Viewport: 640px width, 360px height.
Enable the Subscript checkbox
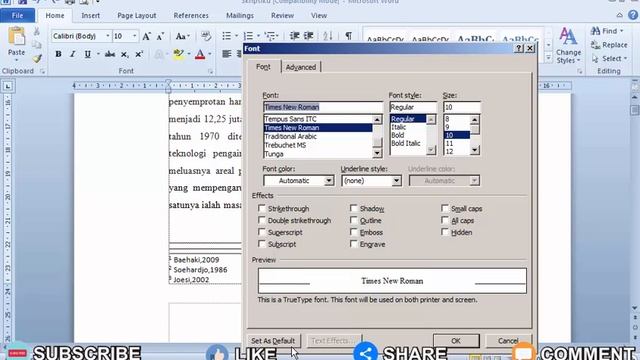coord(262,244)
